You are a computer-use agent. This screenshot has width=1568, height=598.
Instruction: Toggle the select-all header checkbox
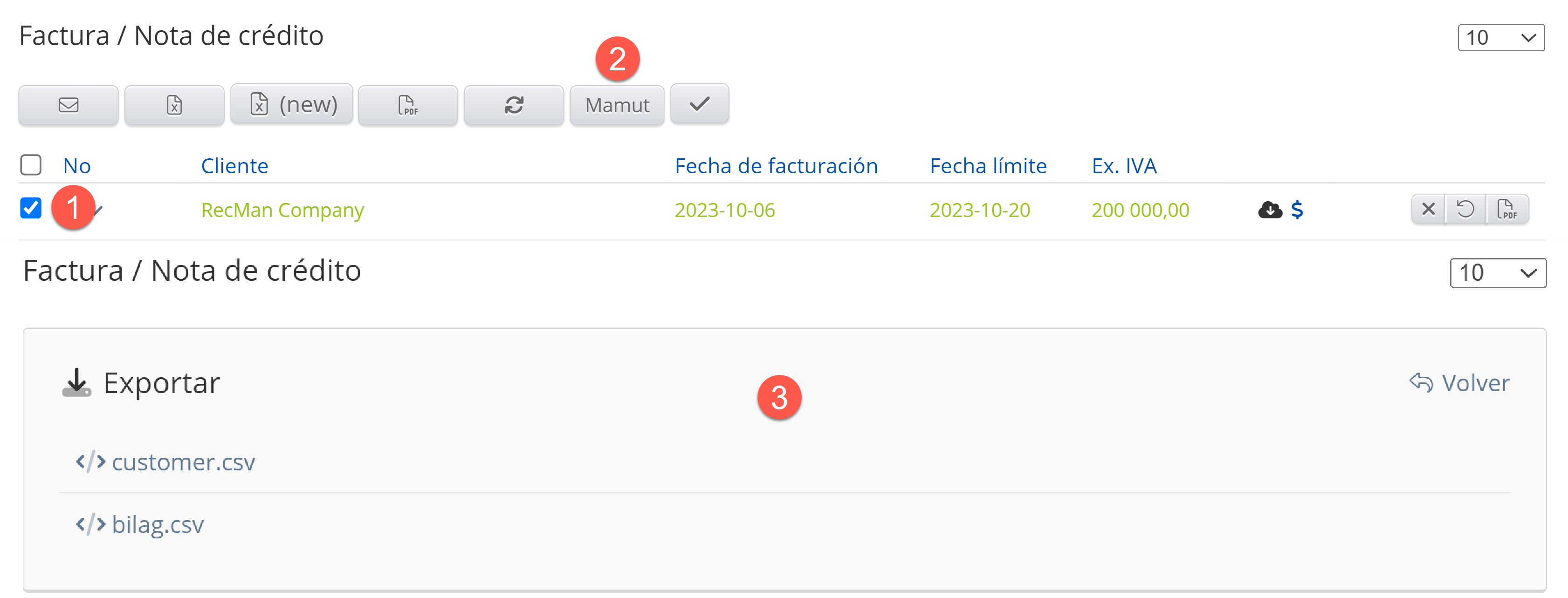tap(30, 165)
